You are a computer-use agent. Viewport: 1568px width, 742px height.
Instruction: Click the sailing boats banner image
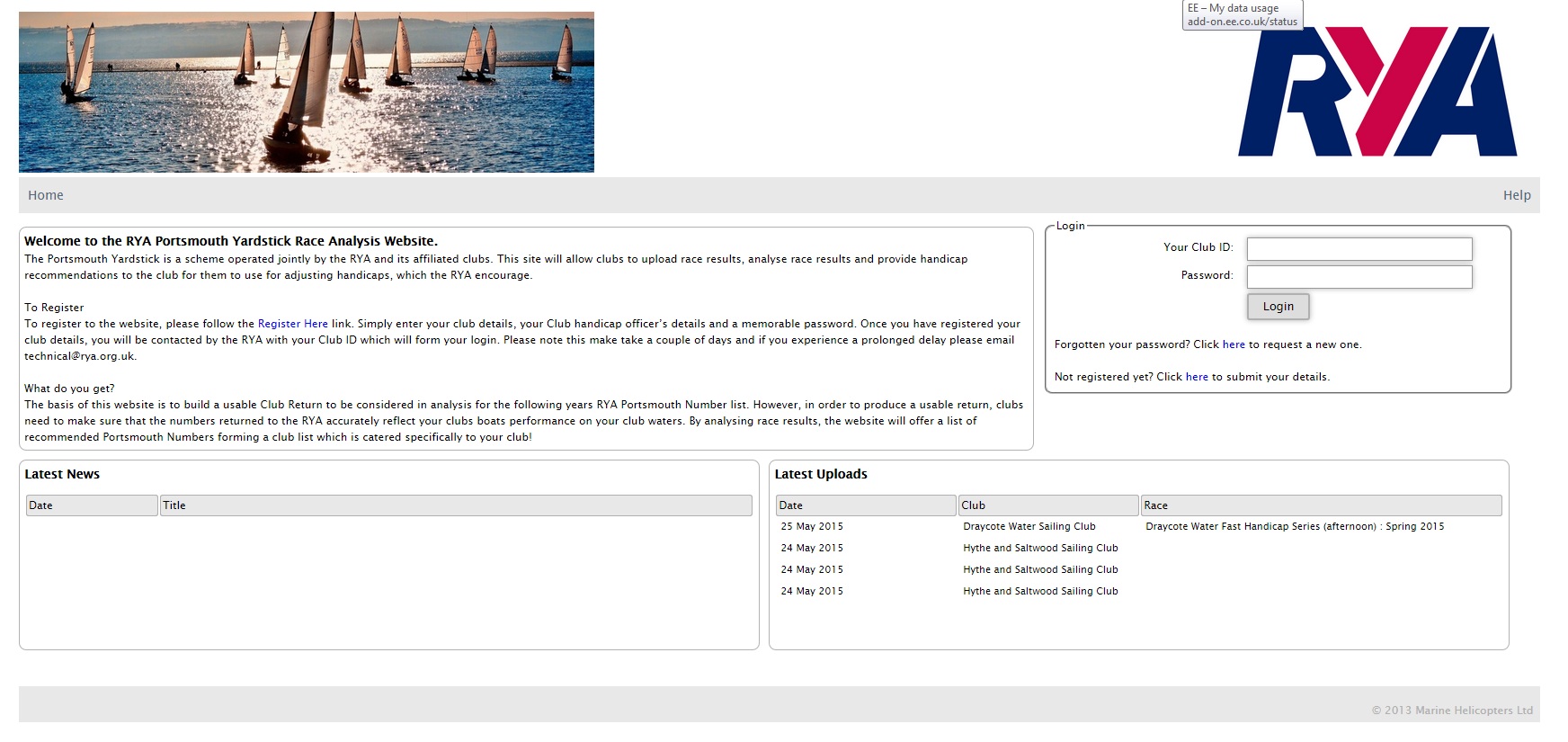click(x=307, y=92)
